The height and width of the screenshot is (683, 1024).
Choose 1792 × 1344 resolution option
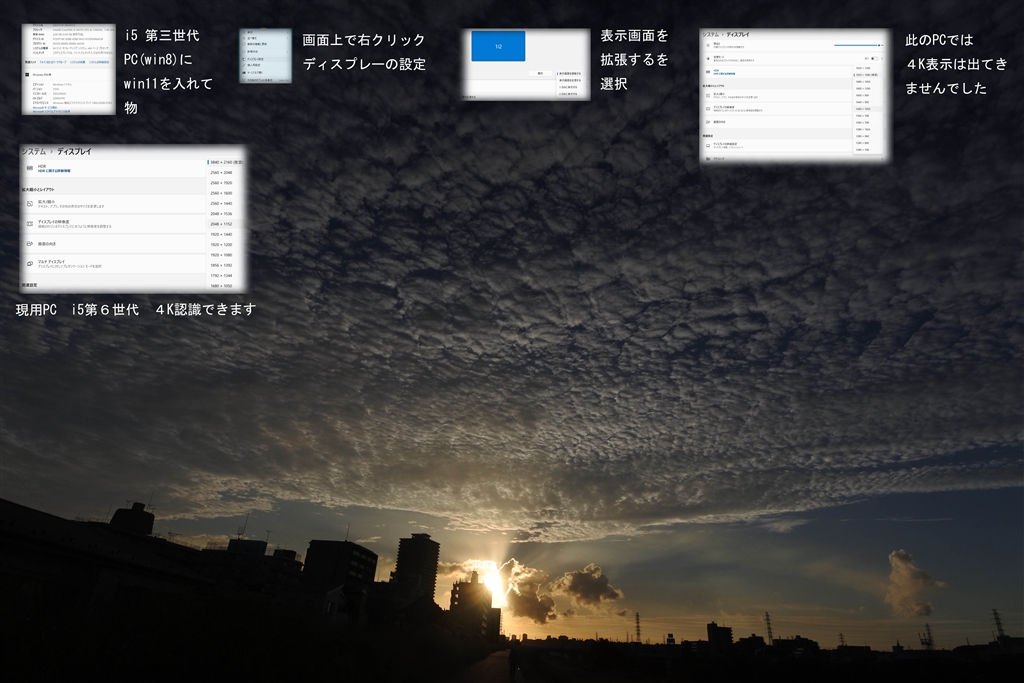pyautogui.click(x=221, y=276)
